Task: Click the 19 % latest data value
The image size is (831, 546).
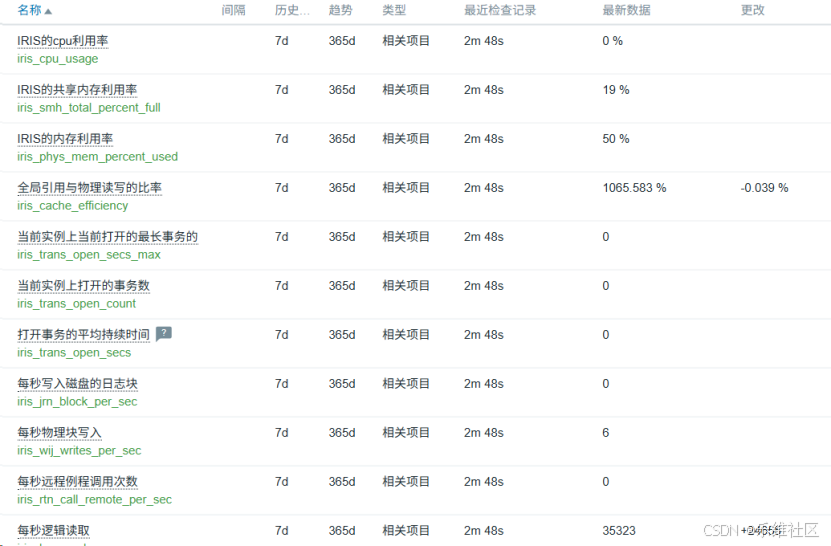Action: [616, 90]
